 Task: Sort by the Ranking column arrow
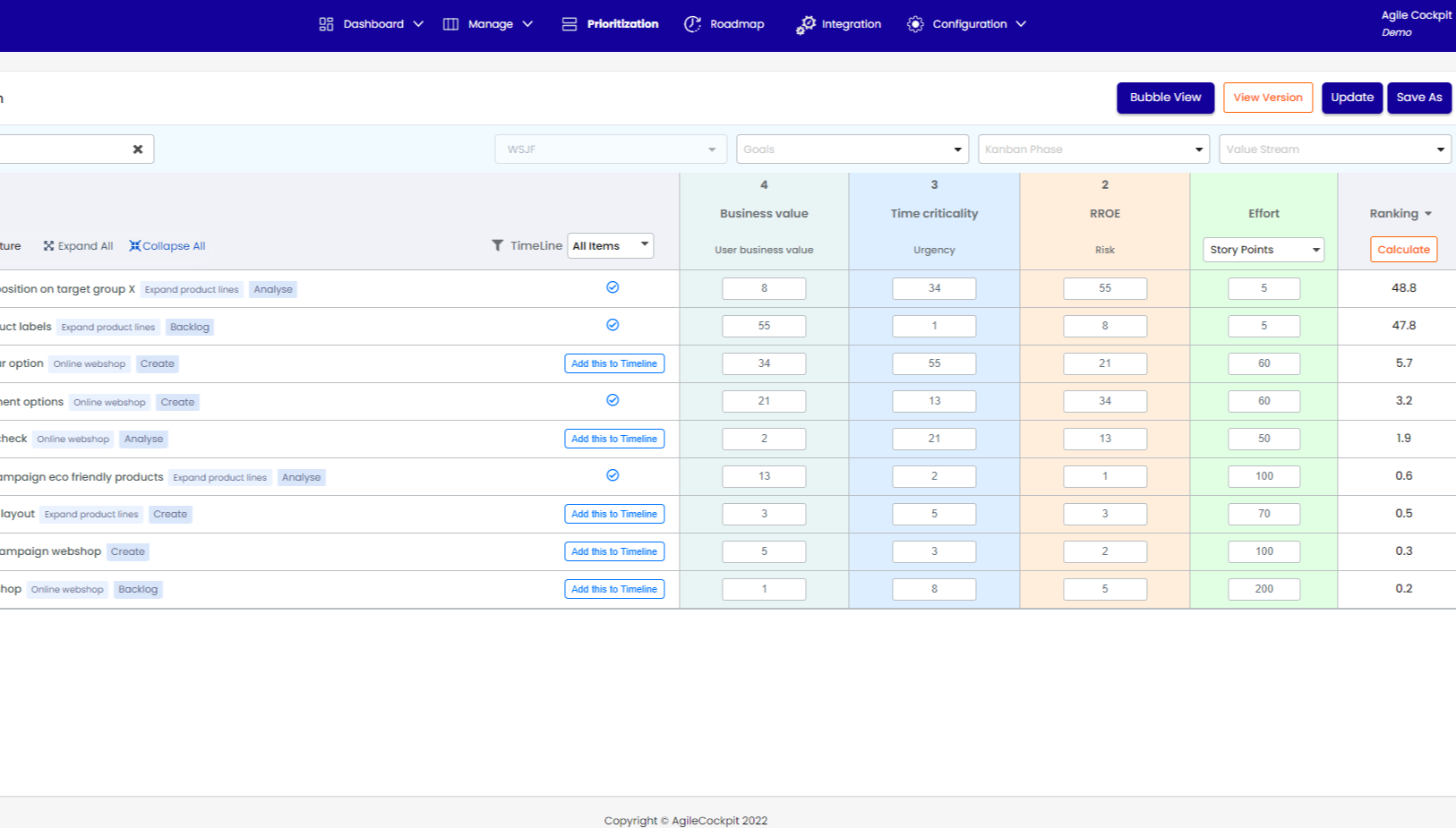click(1428, 214)
